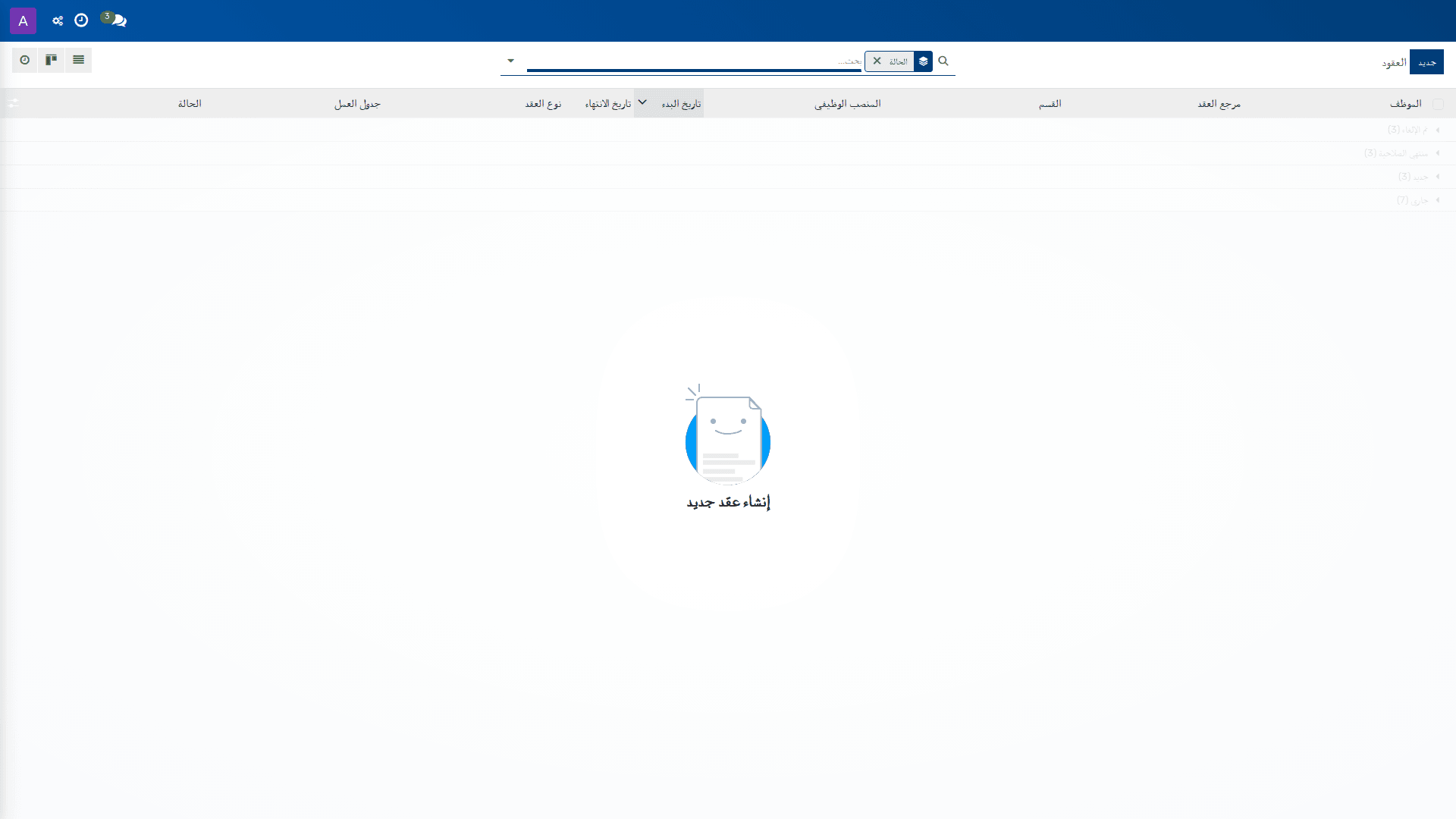
Task: Switch to the list view
Action: coord(79,60)
